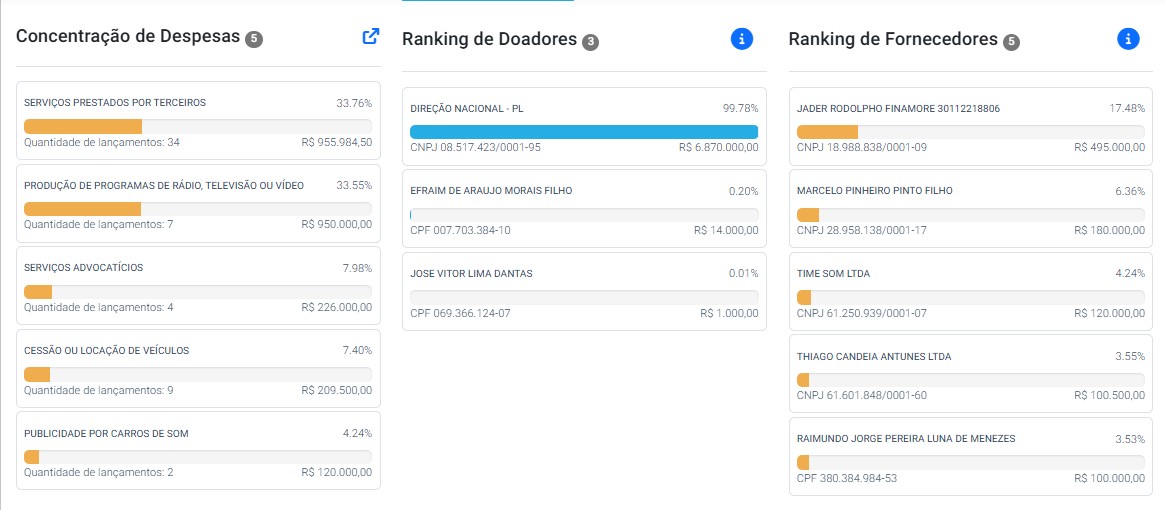This screenshot has height=510, width=1165.
Task: Click the count badge next to Ranking de Fornecedores
Action: pyautogui.click(x=1010, y=42)
